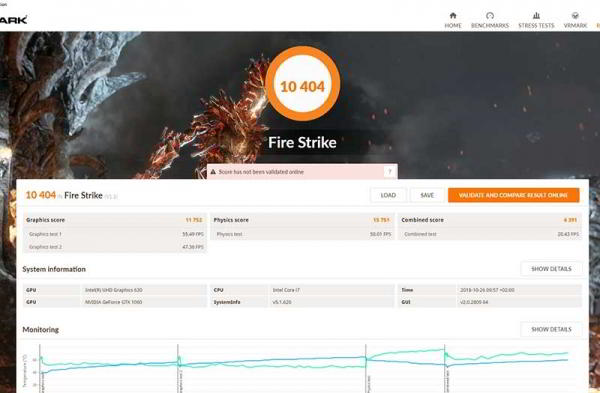
Task: Click the Time value 2018-10-26
Action: pos(487,290)
